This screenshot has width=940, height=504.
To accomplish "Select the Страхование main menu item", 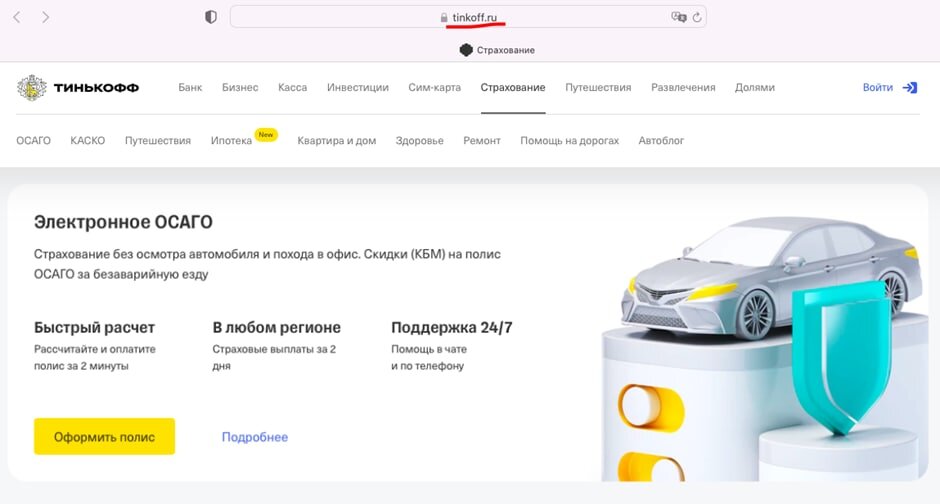I will (x=513, y=87).
